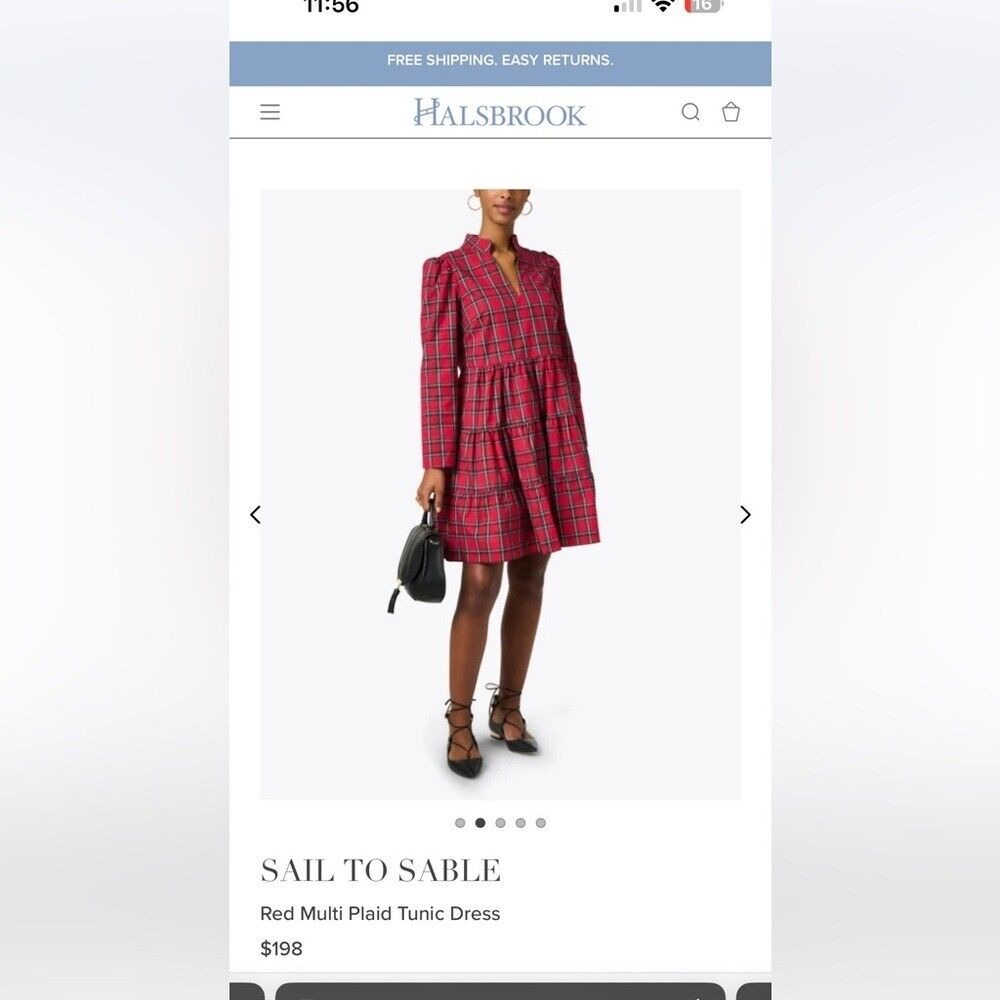The height and width of the screenshot is (1000, 1000).
Task: Open the hamburger navigation menu
Action: pyautogui.click(x=270, y=112)
